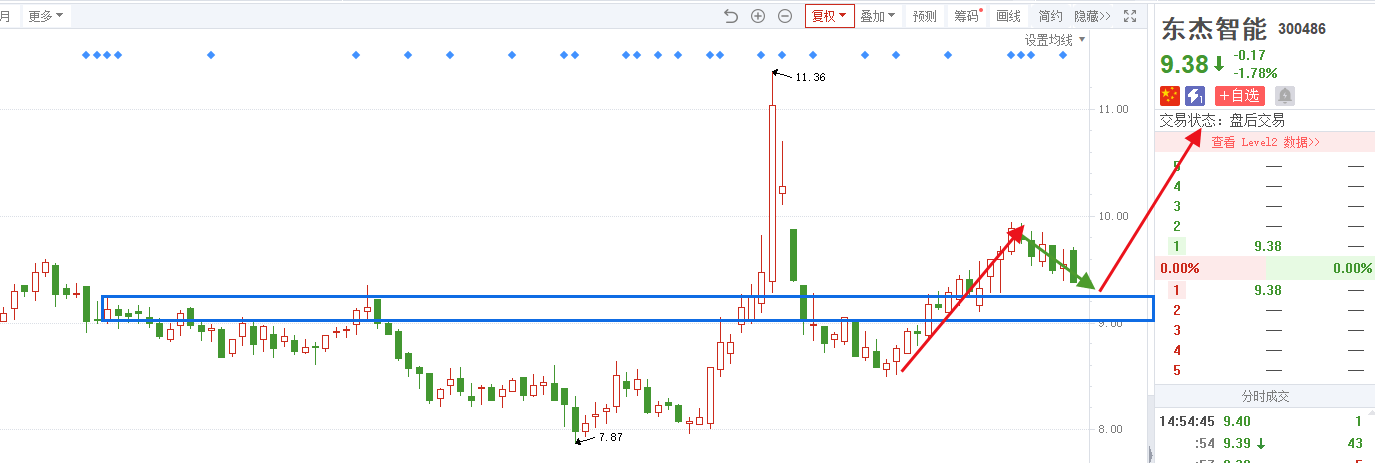The height and width of the screenshot is (463, 1375).
Task: Toggle 筹码 chip distribution display
Action: [967, 16]
